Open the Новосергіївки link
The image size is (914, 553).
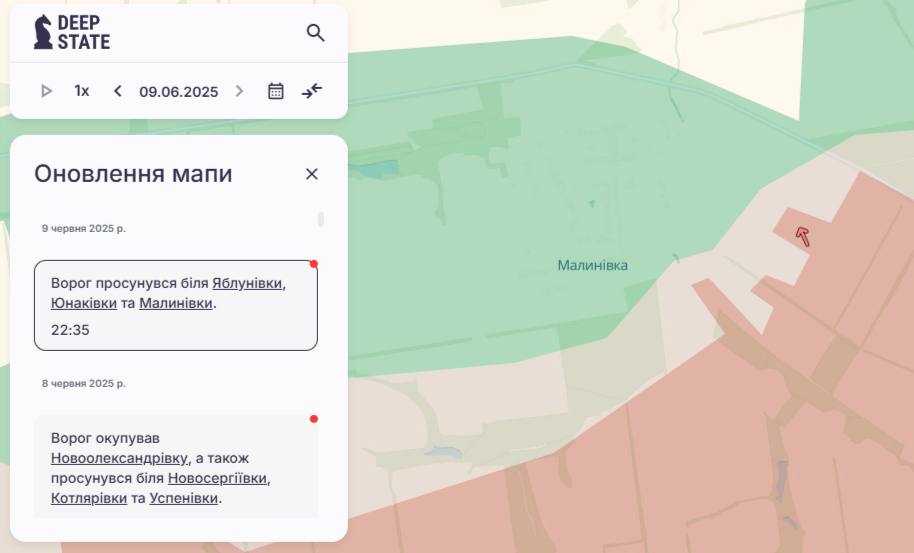point(217,478)
